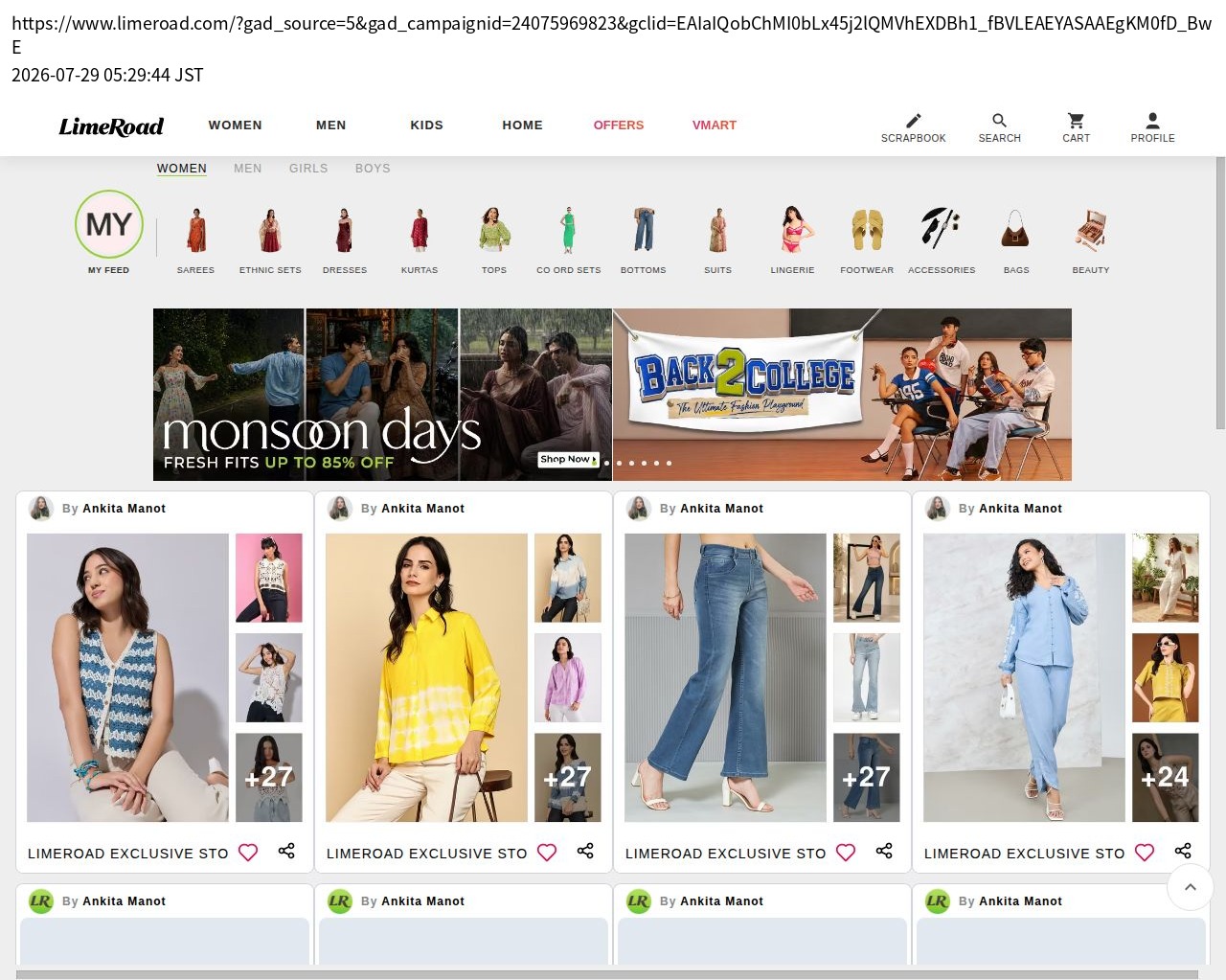Open the +27 thumbnail on crochet vest card
This screenshot has height=980, width=1226.
pyautogui.click(x=269, y=778)
